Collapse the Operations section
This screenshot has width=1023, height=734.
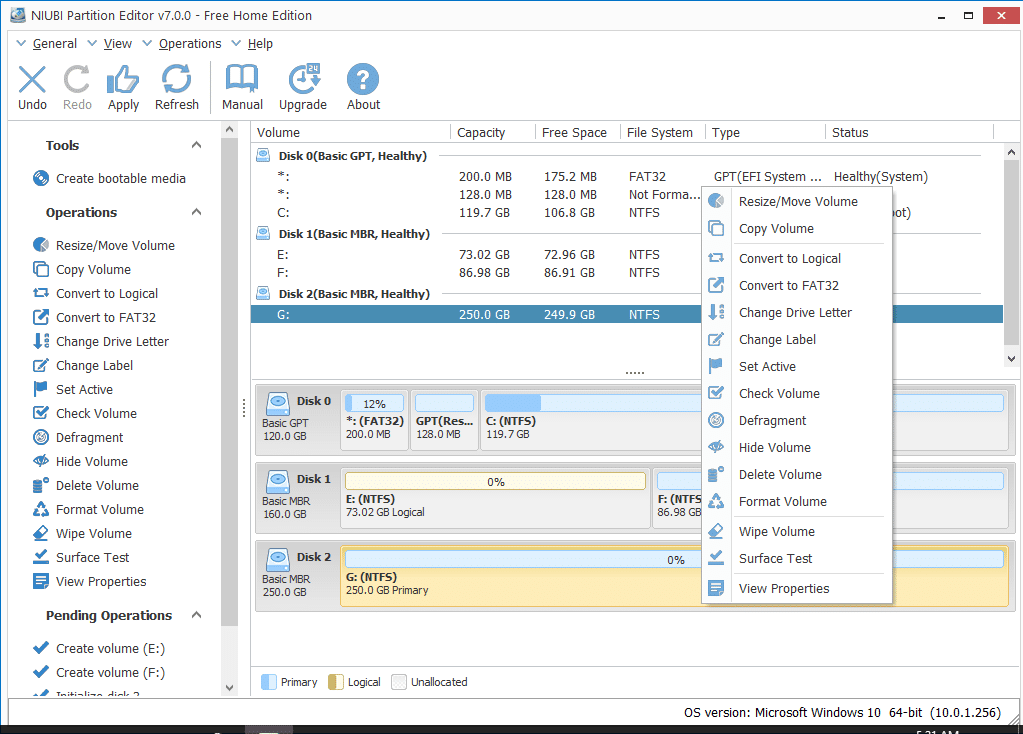point(196,212)
